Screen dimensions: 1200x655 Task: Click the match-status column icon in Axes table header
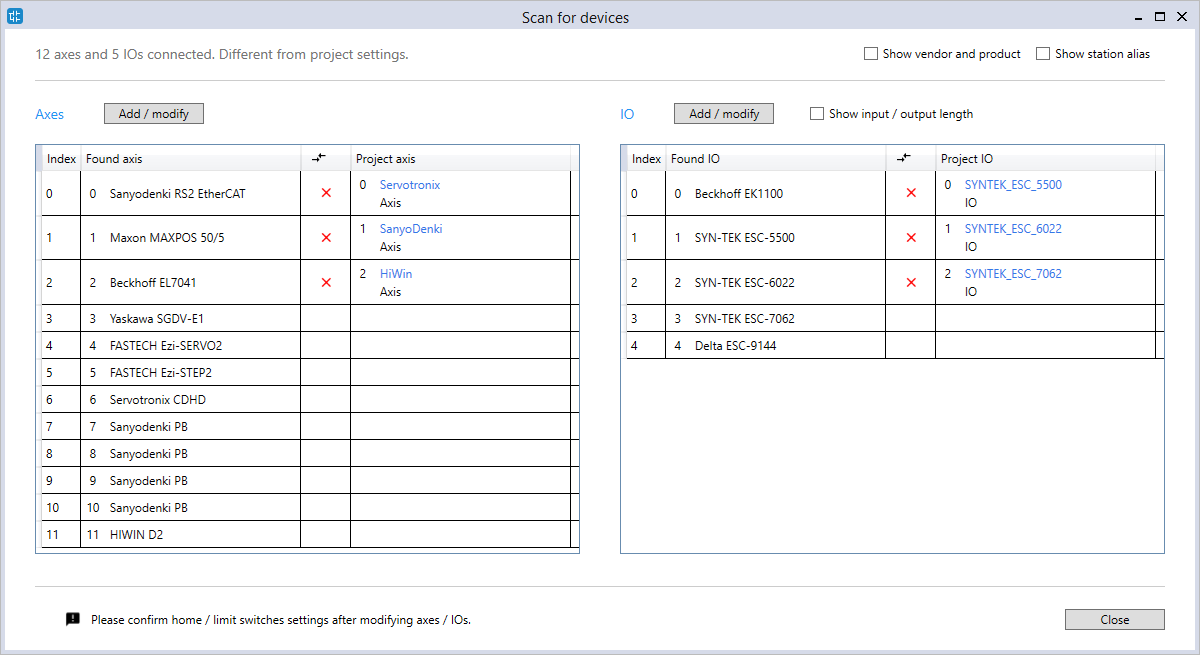(x=319, y=158)
